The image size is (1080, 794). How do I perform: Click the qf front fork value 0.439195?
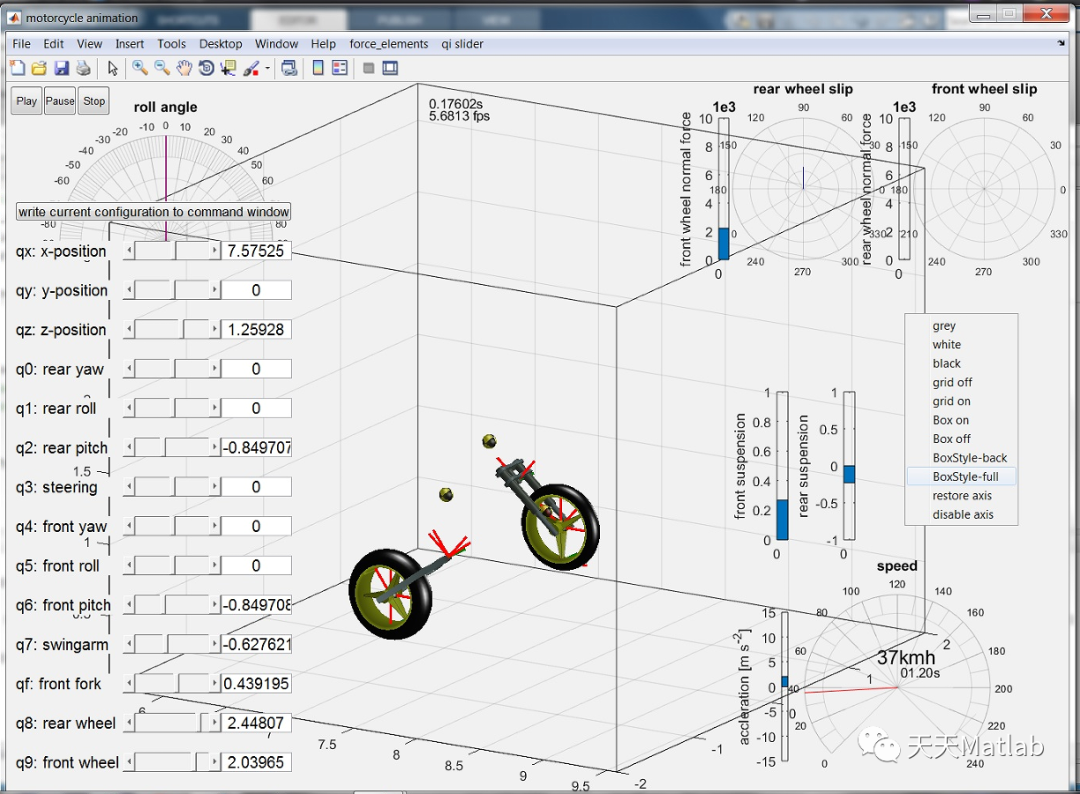(x=256, y=684)
